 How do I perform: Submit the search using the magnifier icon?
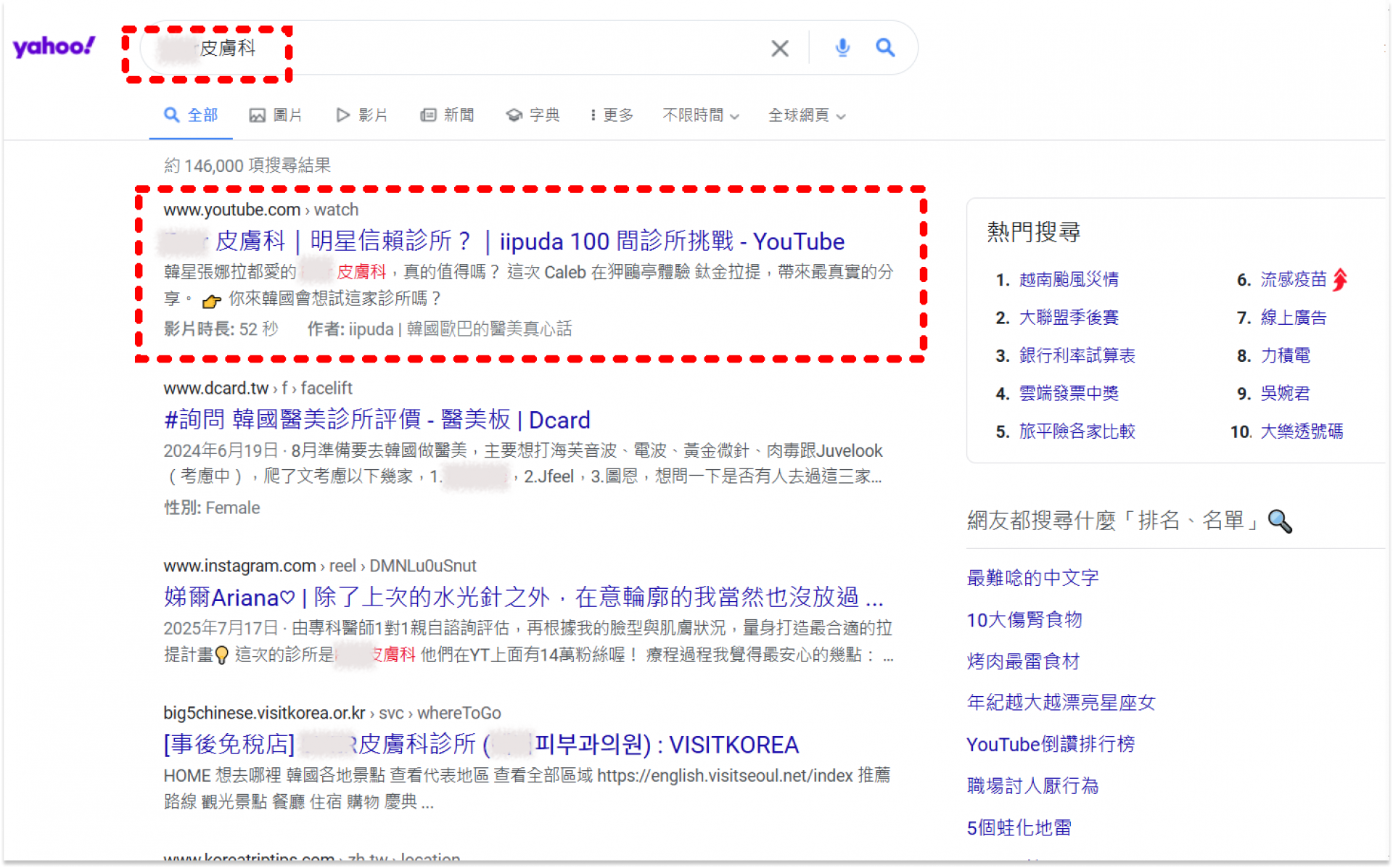(x=885, y=48)
